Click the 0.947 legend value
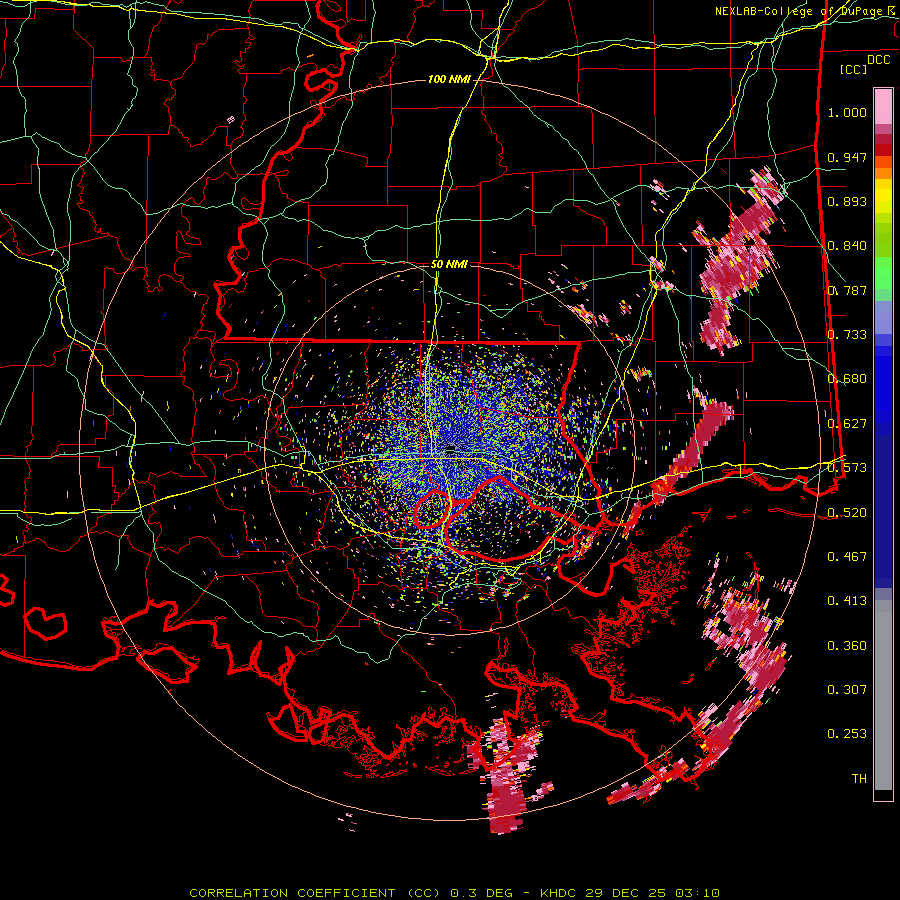This screenshot has height=900, width=900. coord(847,157)
